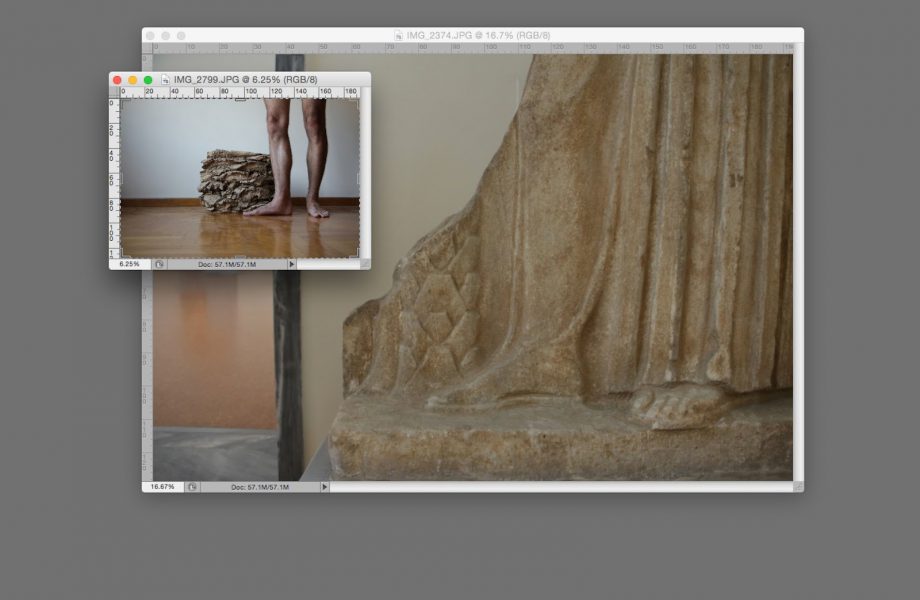The image size is (920, 600).
Task: Open status bar arrow menu in IMG_2799.JPG
Action: click(x=292, y=264)
